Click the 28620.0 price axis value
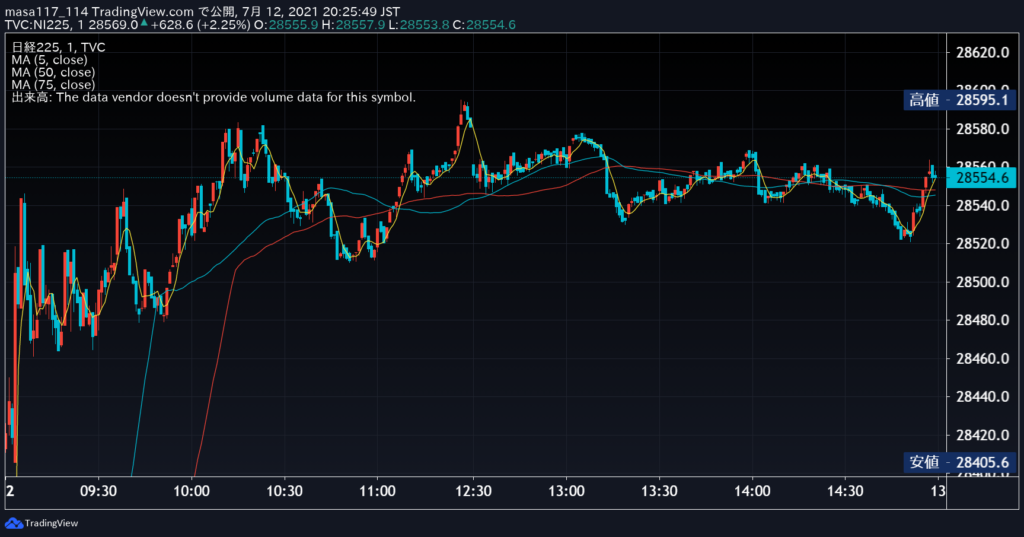The height and width of the screenshot is (537, 1024). click(982, 52)
